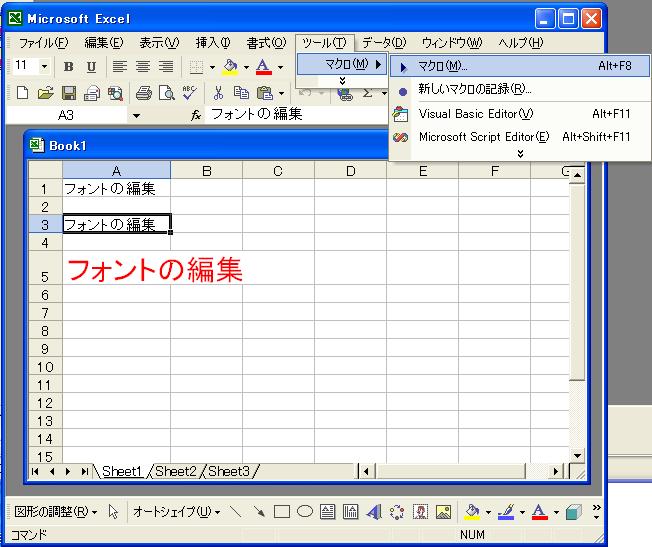Paste from clipboard icon
The height and width of the screenshot is (547, 652).
(x=264, y=93)
